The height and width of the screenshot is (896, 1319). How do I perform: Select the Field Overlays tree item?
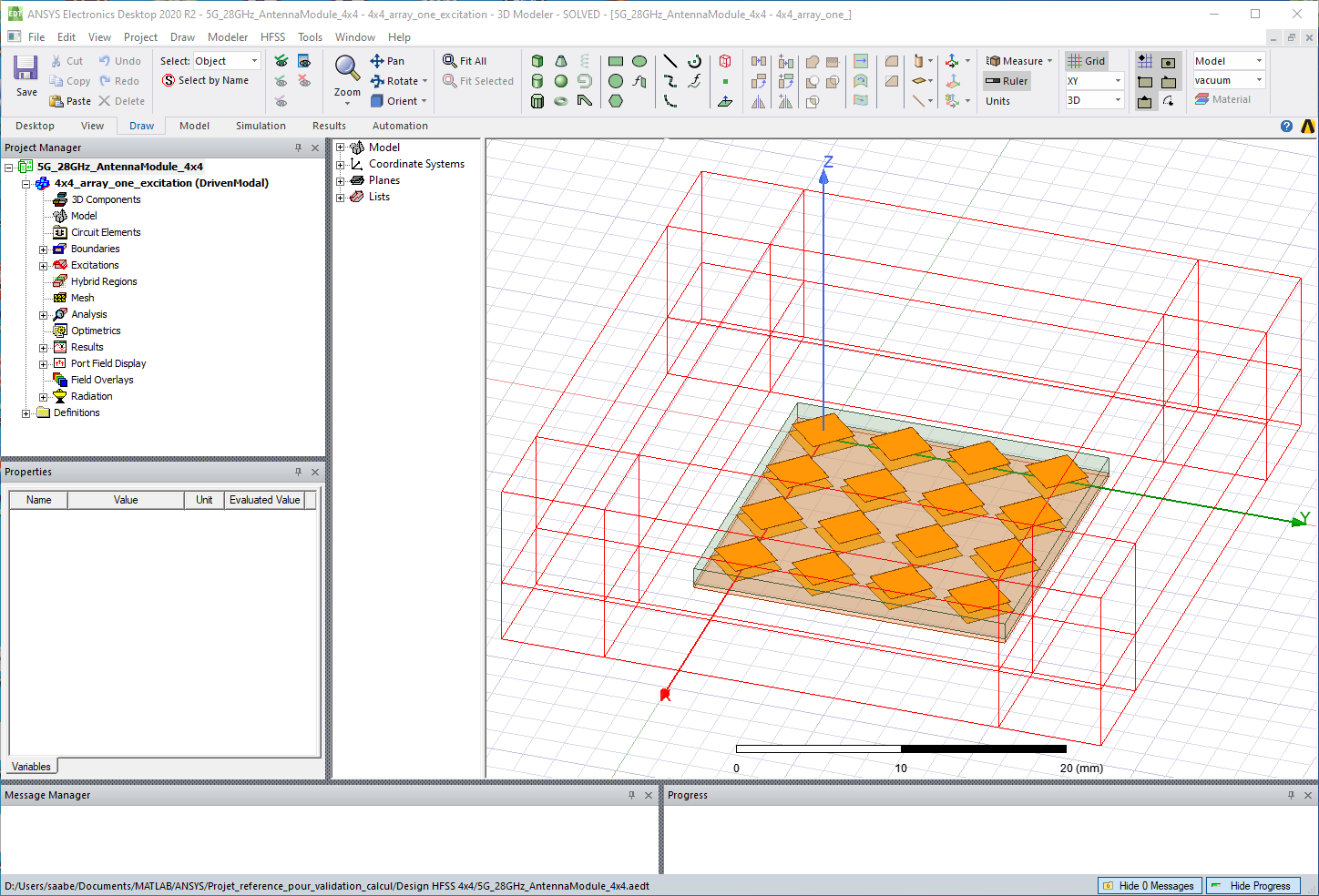click(102, 380)
